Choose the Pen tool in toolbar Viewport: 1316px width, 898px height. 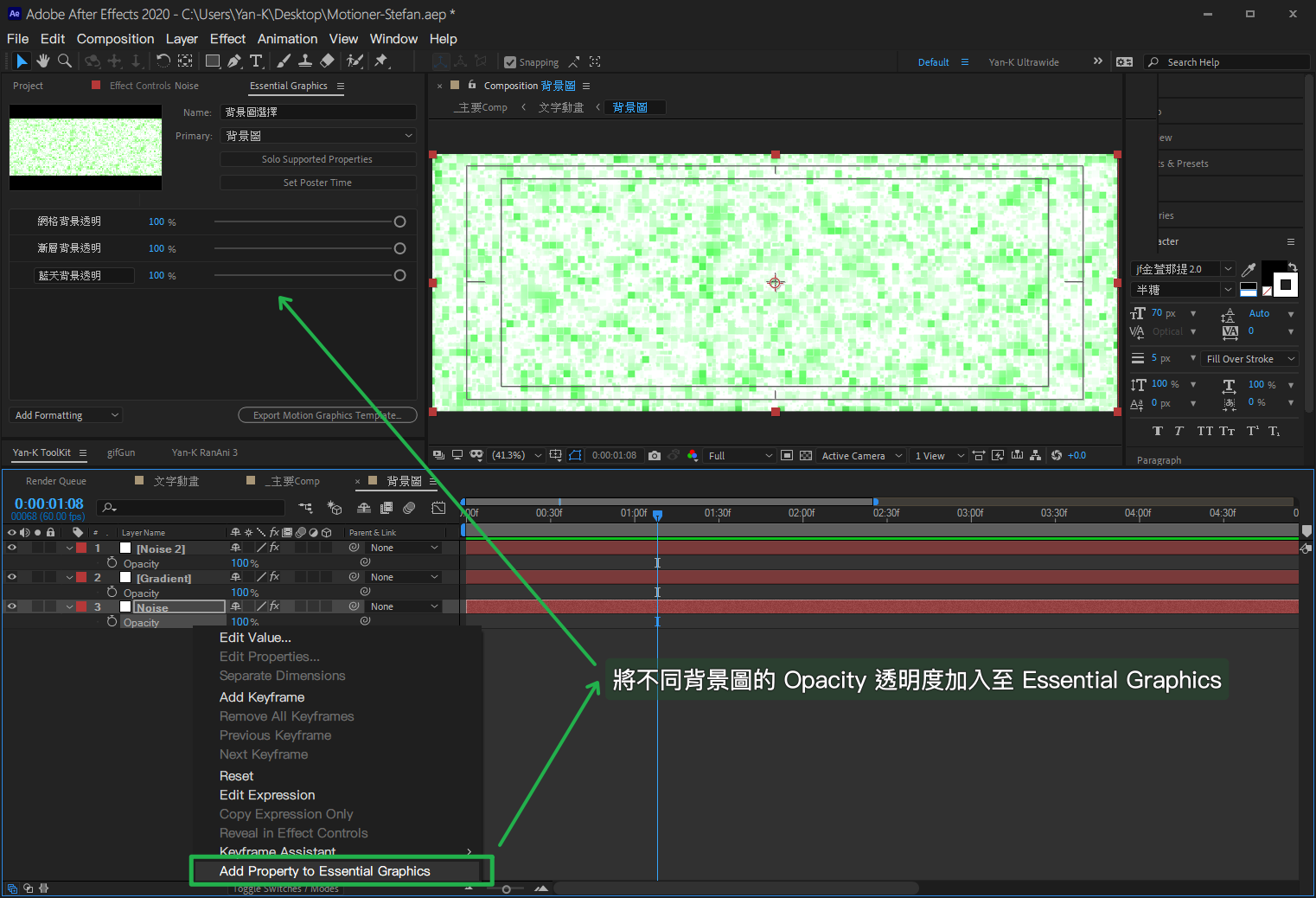point(234,61)
